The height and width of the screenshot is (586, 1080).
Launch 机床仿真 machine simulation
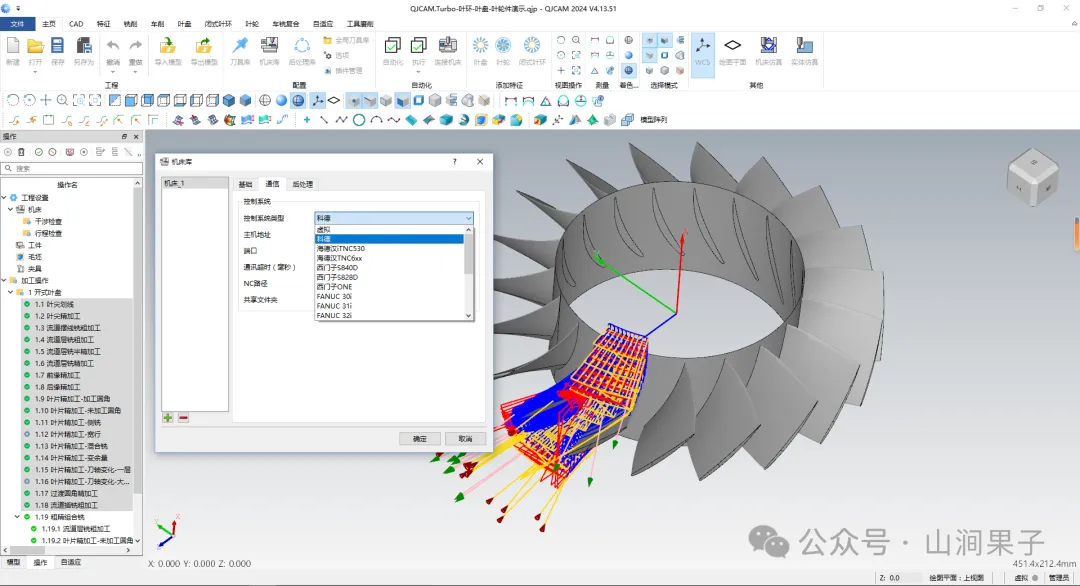[x=768, y=52]
